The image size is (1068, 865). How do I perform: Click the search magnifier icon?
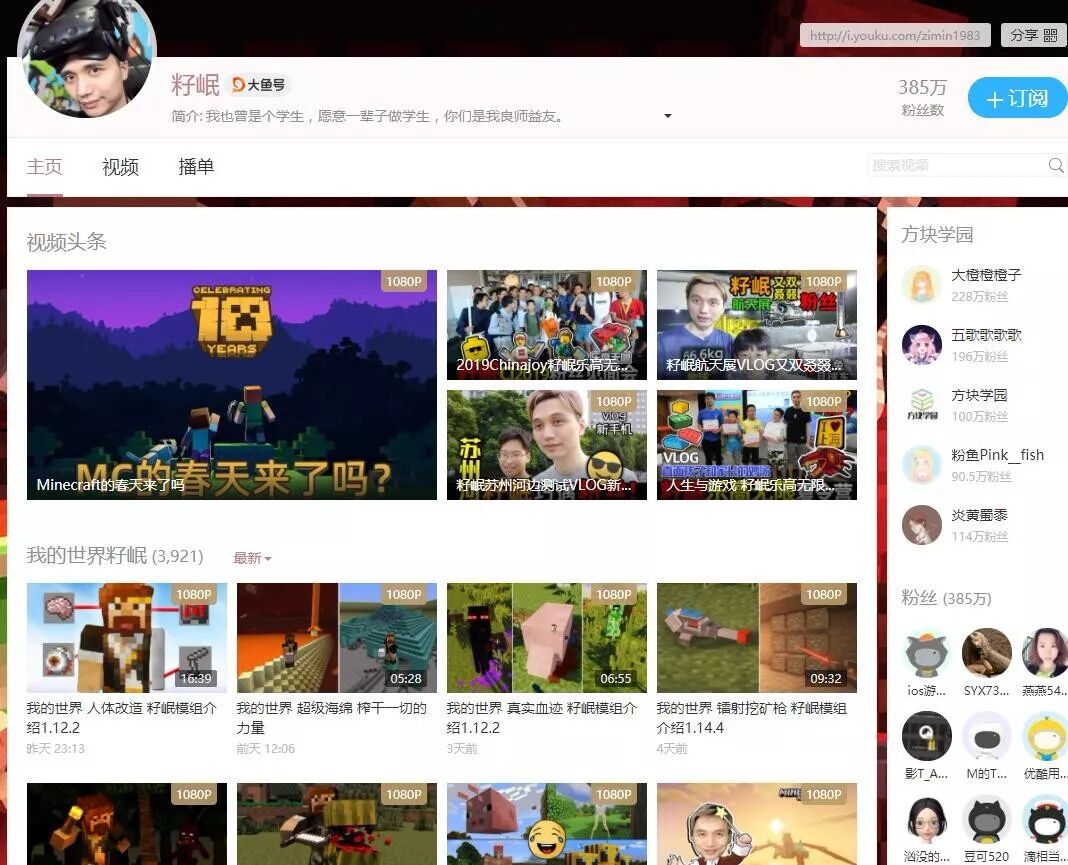tap(1055, 164)
